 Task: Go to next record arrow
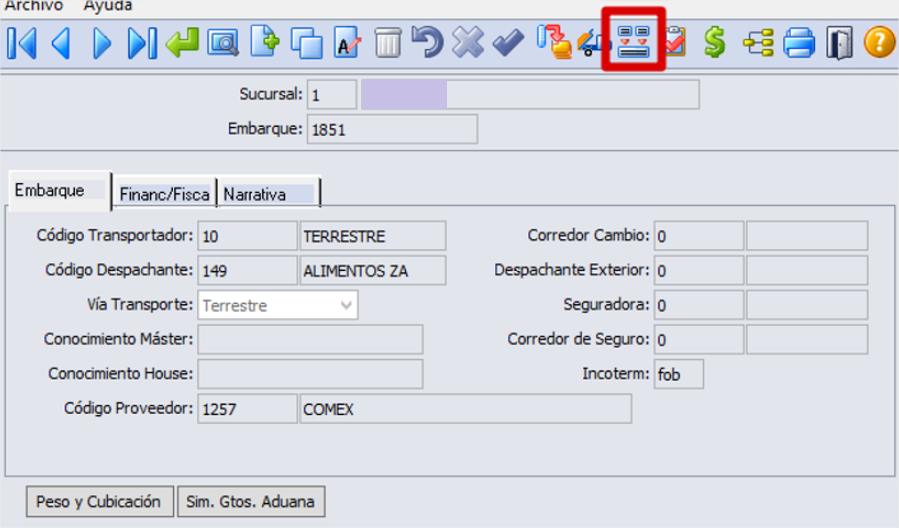point(101,43)
